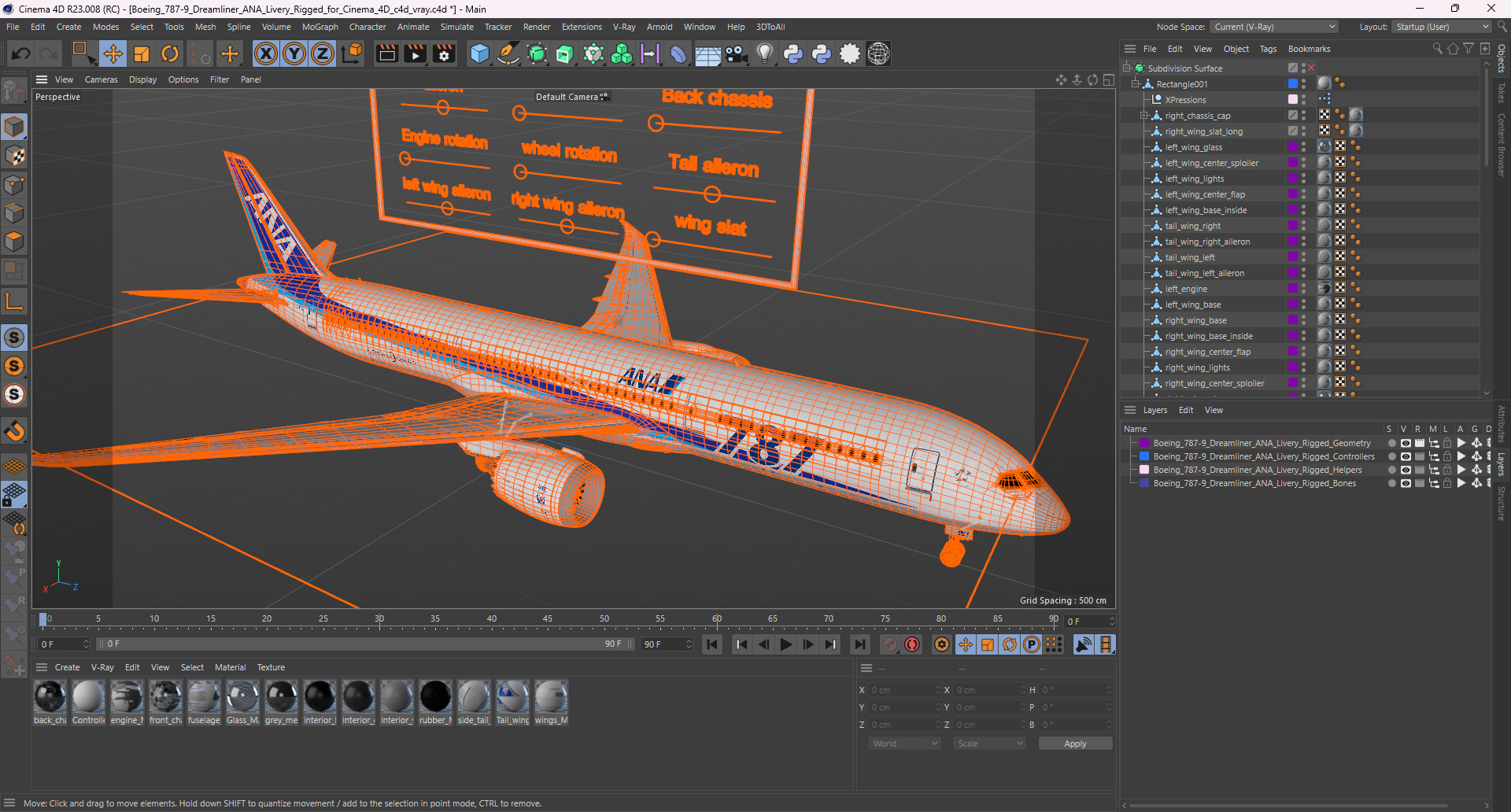Render to Picture Viewer icon
1511x812 pixels.
pos(415,54)
